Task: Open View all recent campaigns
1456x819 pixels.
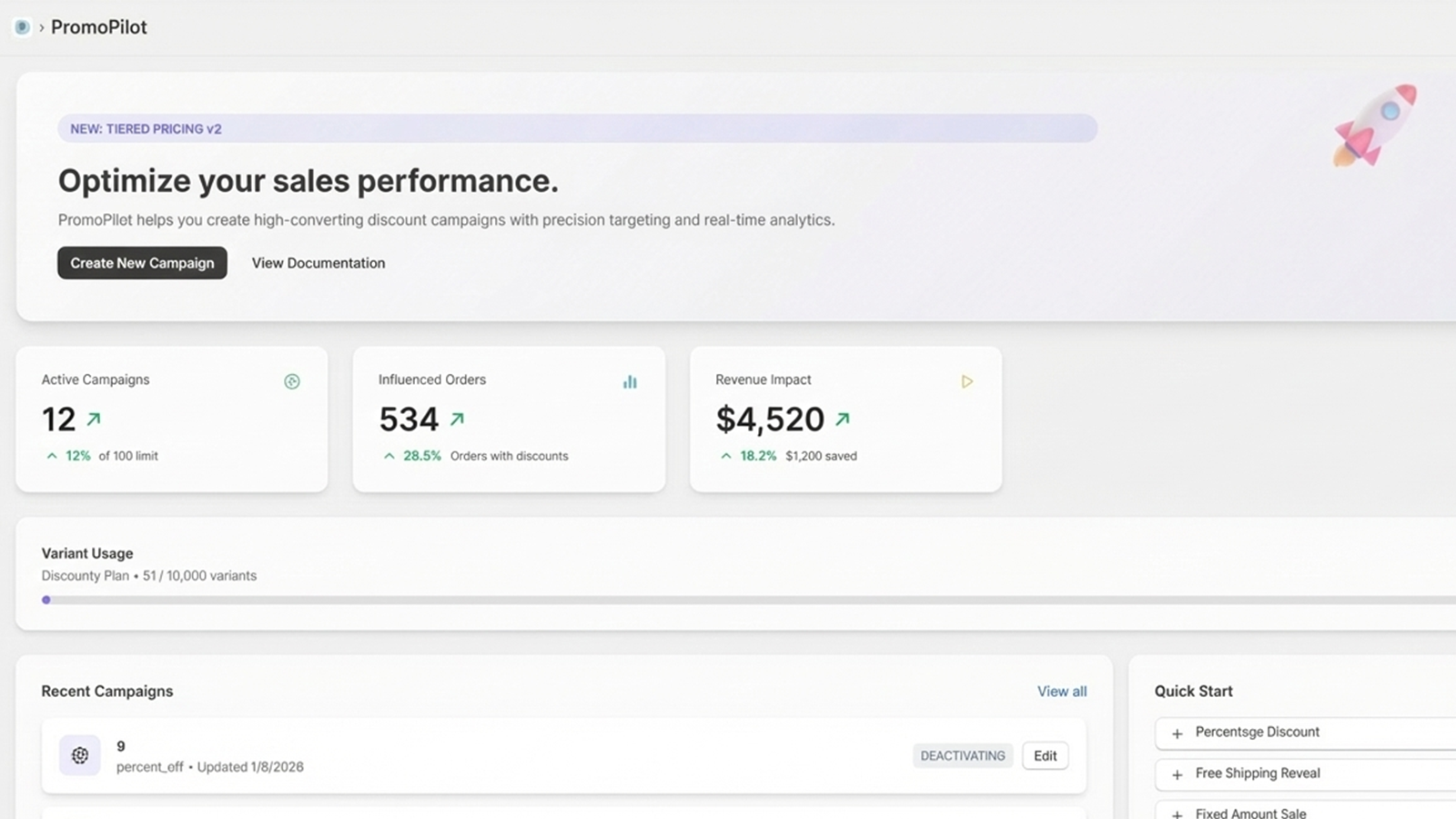Action: coord(1062,692)
